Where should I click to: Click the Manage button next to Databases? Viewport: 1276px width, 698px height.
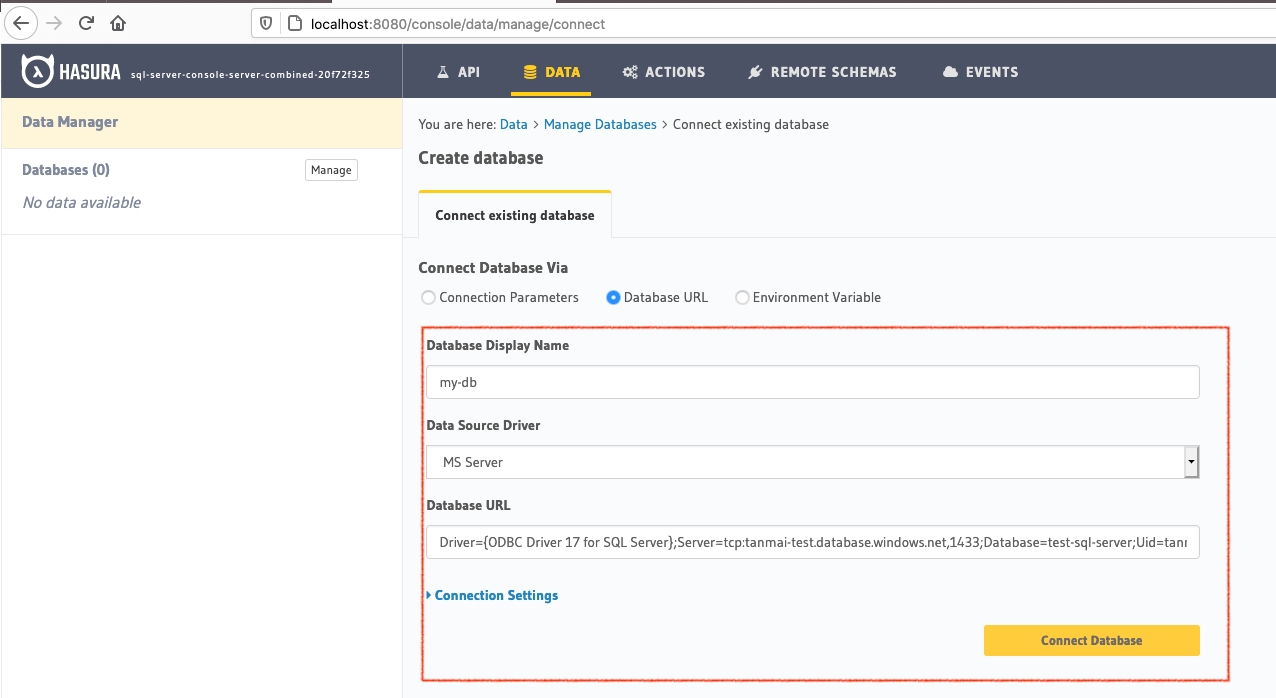pyautogui.click(x=331, y=170)
